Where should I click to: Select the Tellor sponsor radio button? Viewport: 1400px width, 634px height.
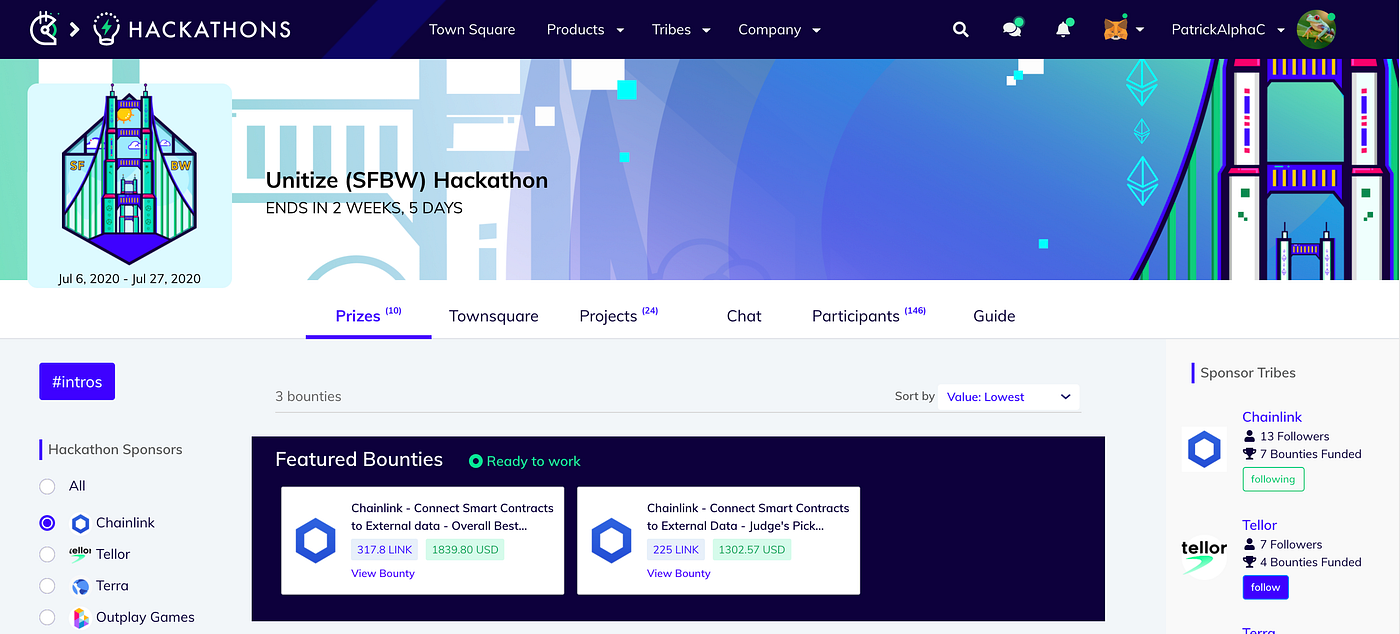click(x=47, y=554)
